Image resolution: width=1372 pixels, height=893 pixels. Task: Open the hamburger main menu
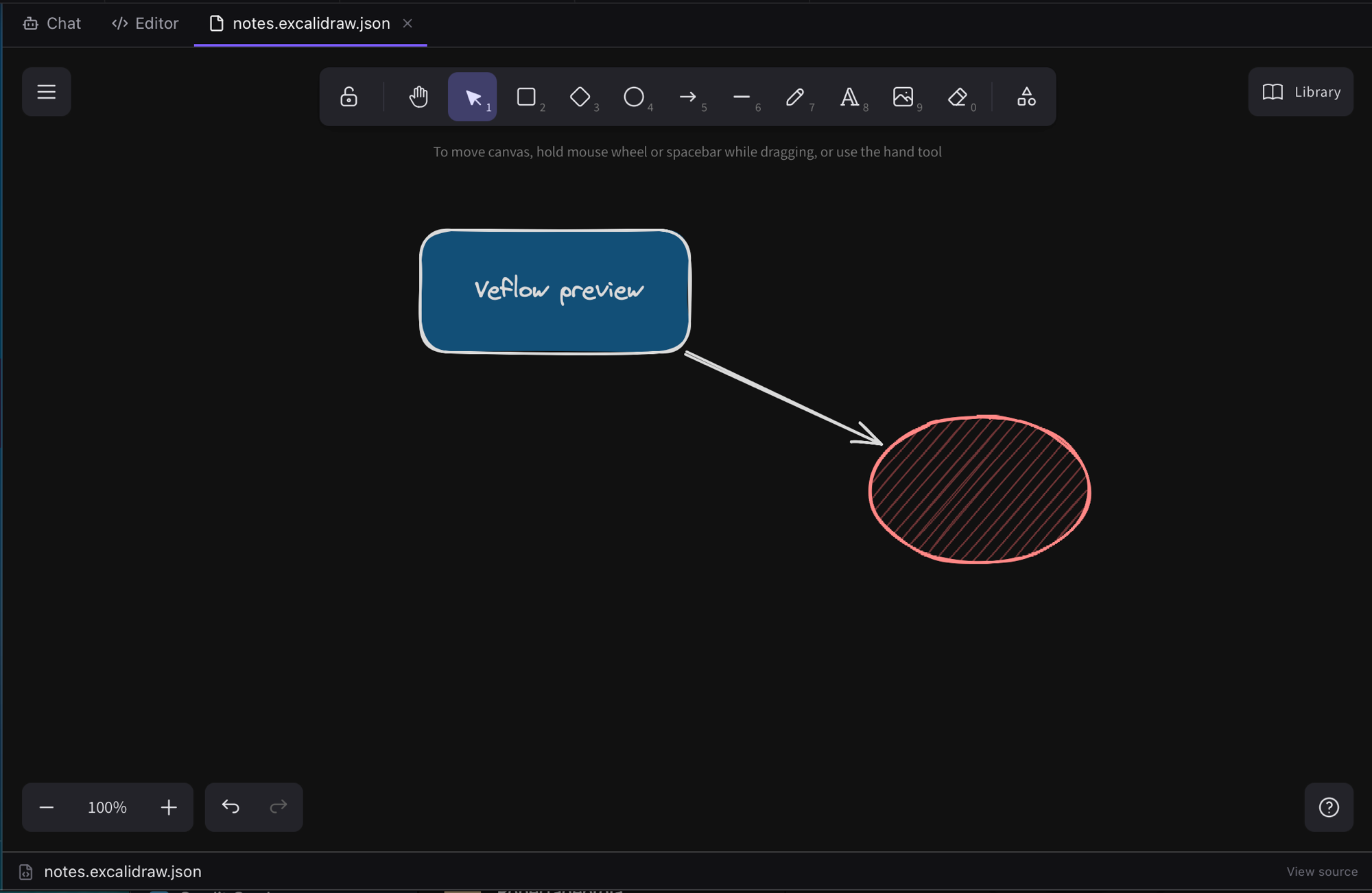pyautogui.click(x=46, y=92)
